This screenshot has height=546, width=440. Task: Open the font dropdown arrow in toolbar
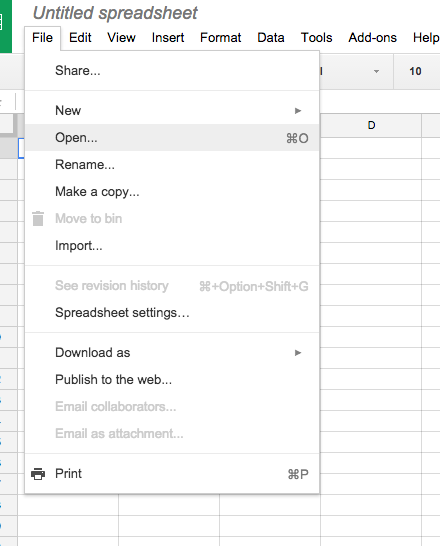[376, 71]
